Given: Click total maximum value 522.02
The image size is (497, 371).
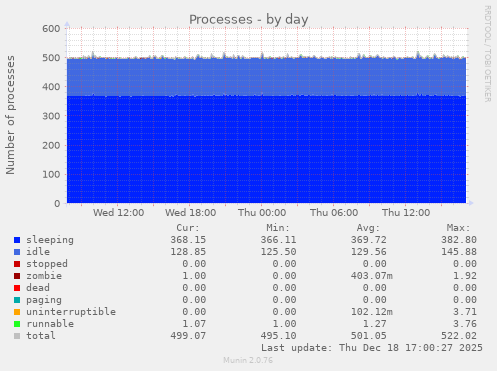Looking at the screenshot, I should [459, 336].
